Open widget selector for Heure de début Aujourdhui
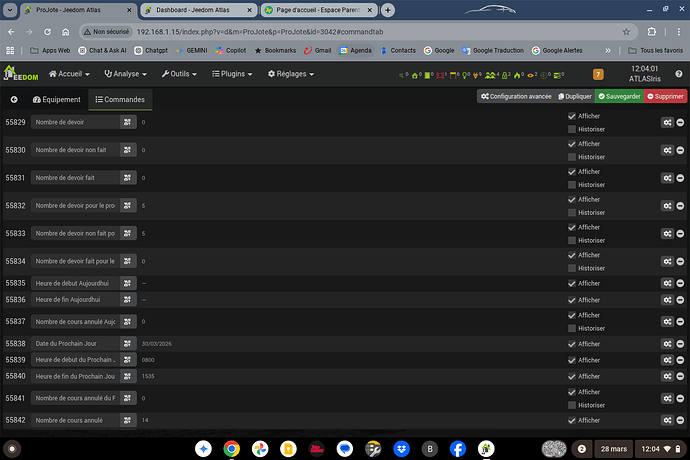Viewport: 690px width, 460px height. pyautogui.click(x=128, y=283)
